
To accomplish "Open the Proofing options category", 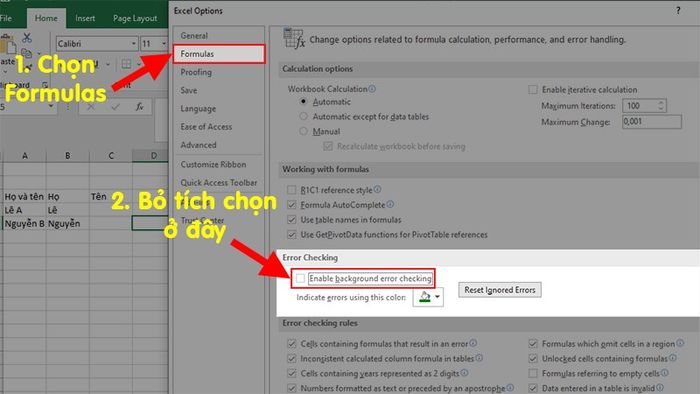I will coord(219,72).
